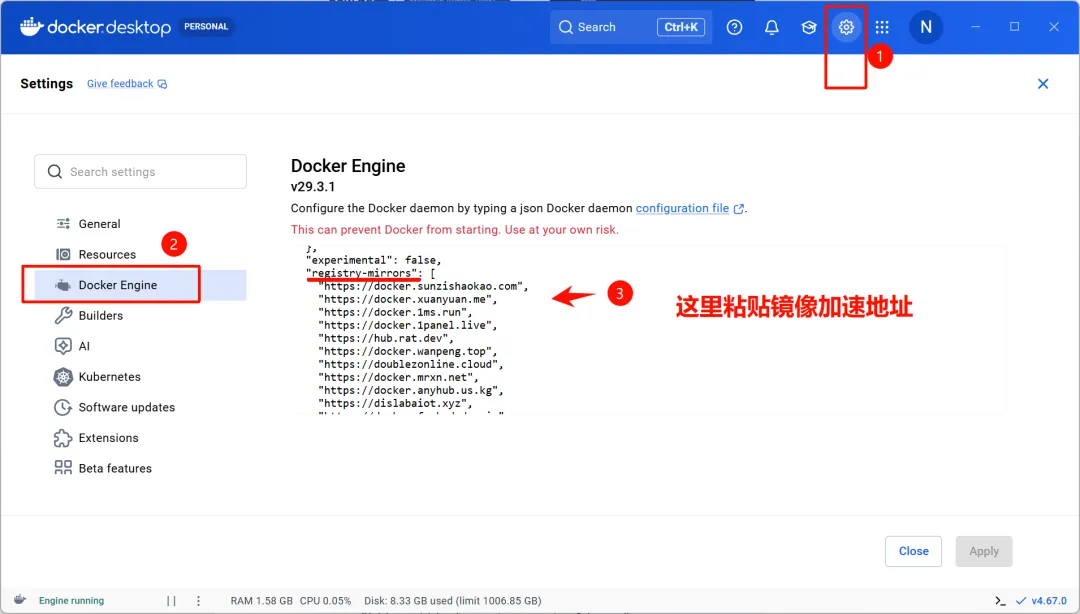The width and height of the screenshot is (1080, 614).
Task: Click the Builders wrench icon
Action: coord(63,316)
